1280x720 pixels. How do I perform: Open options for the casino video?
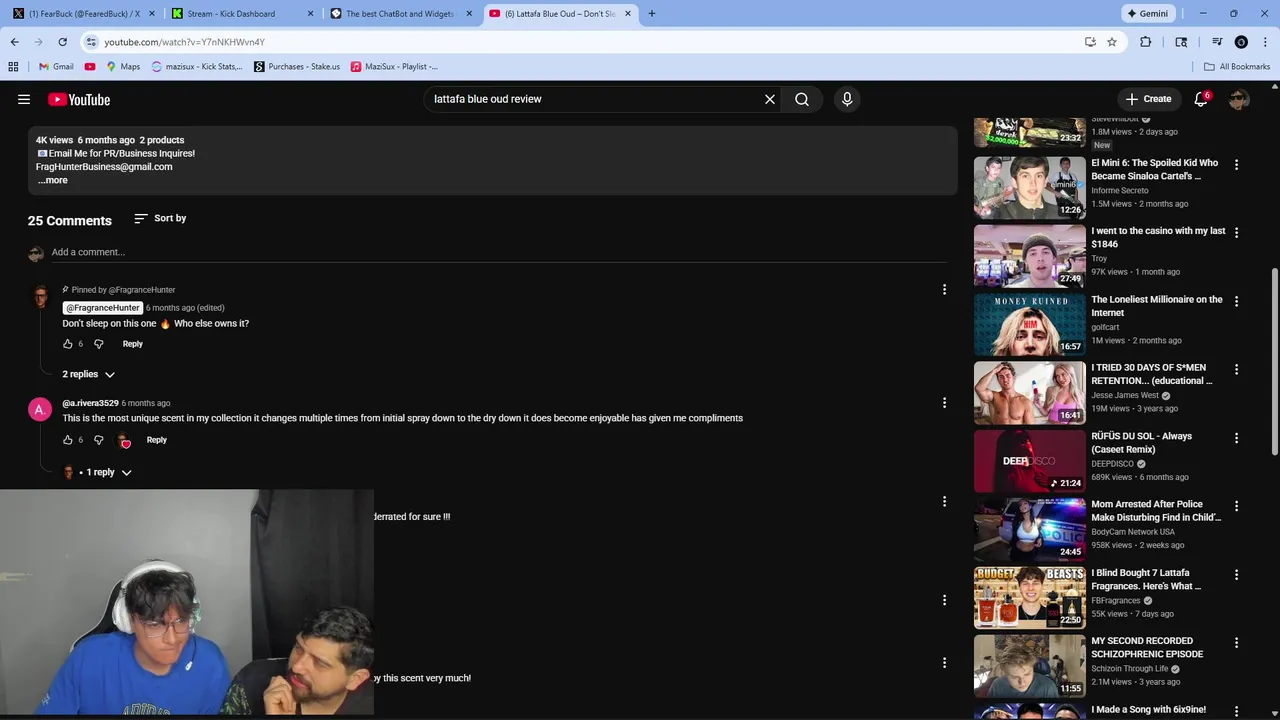pos(1236,232)
